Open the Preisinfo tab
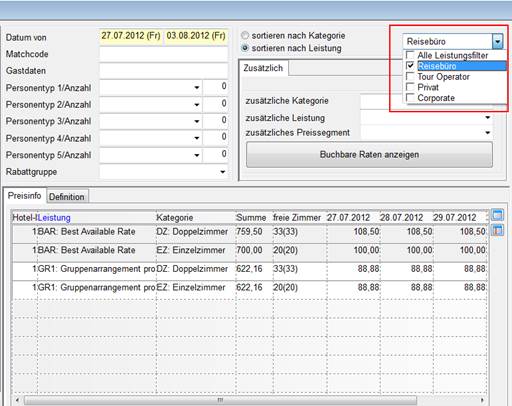Image resolution: width=512 pixels, height=406 pixels. (x=24, y=195)
